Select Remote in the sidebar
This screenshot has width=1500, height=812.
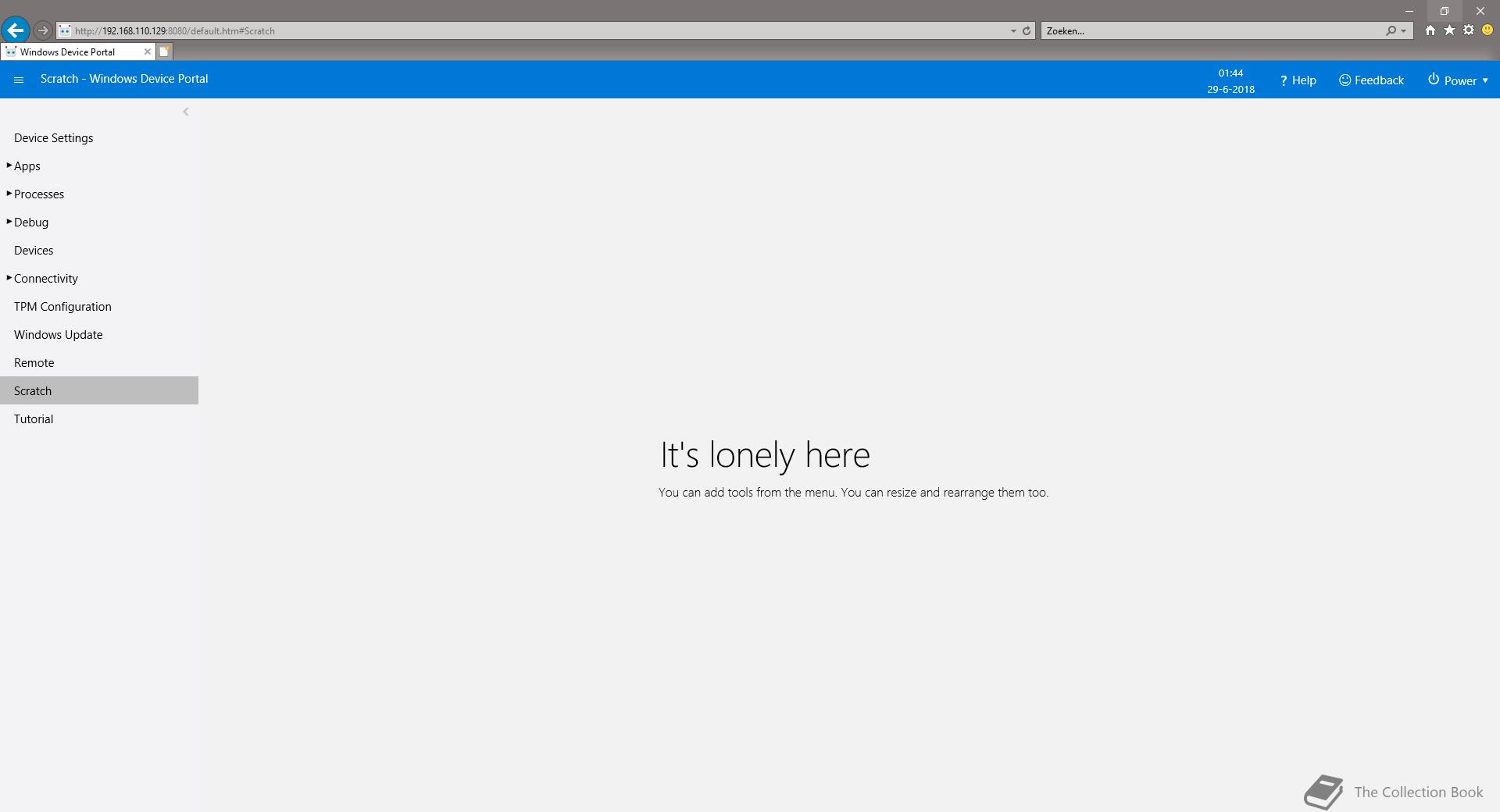(99, 363)
